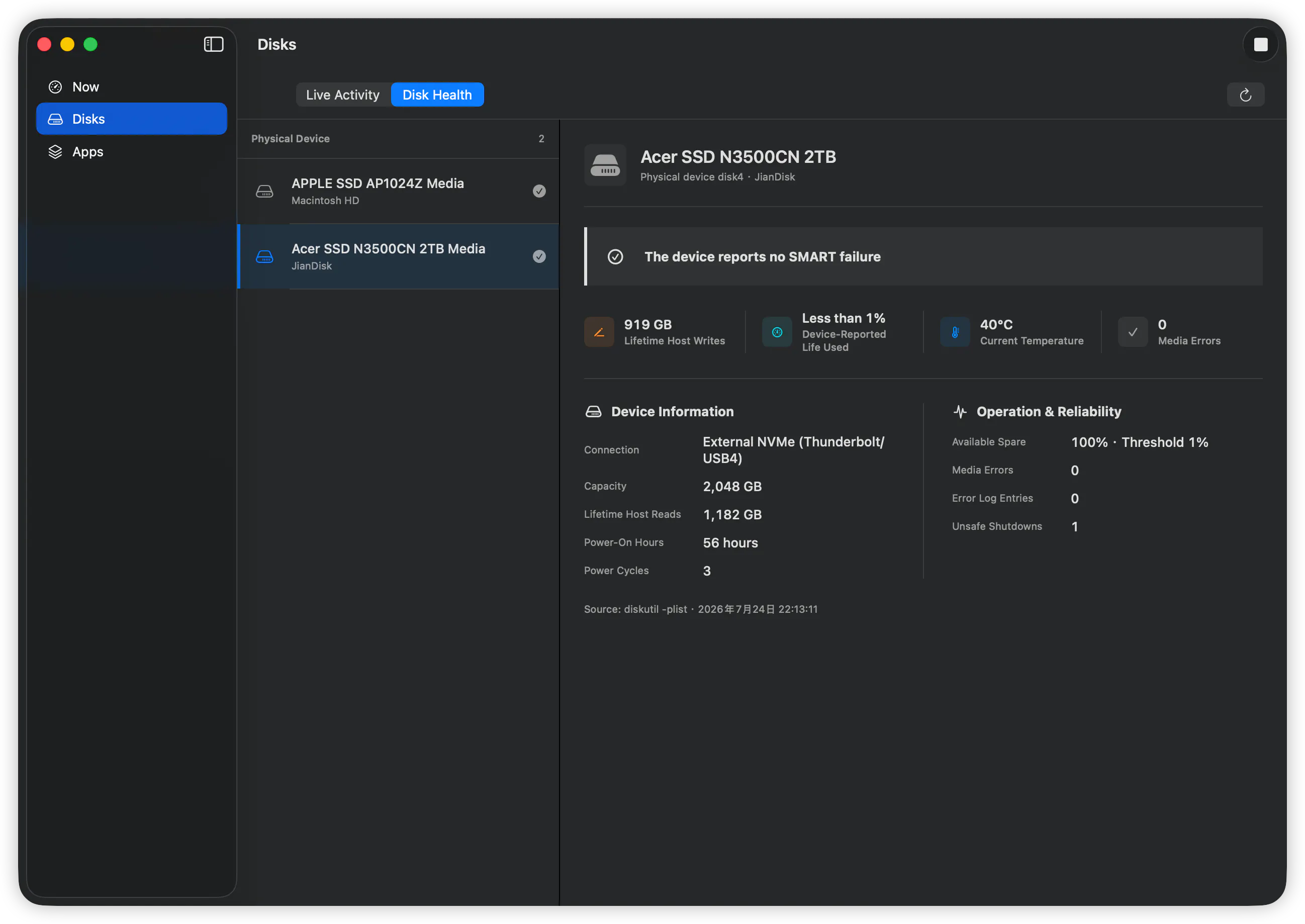Image resolution: width=1305 pixels, height=924 pixels.
Task: Click the physical device count 2
Action: 541,139
